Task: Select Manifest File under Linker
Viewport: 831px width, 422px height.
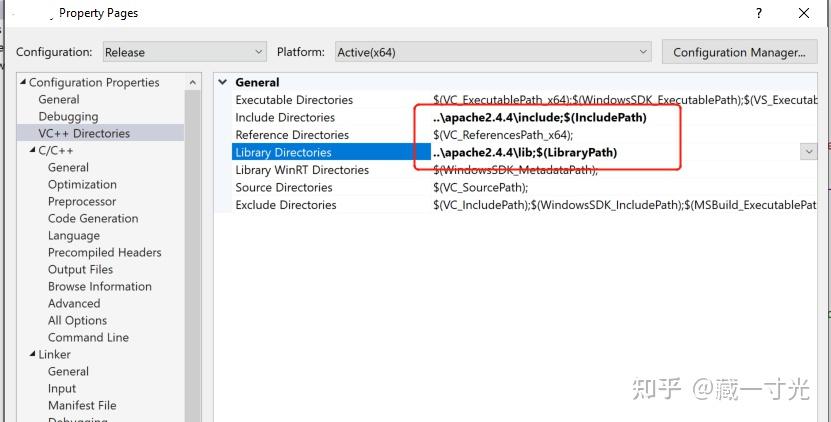Action: 82,405
